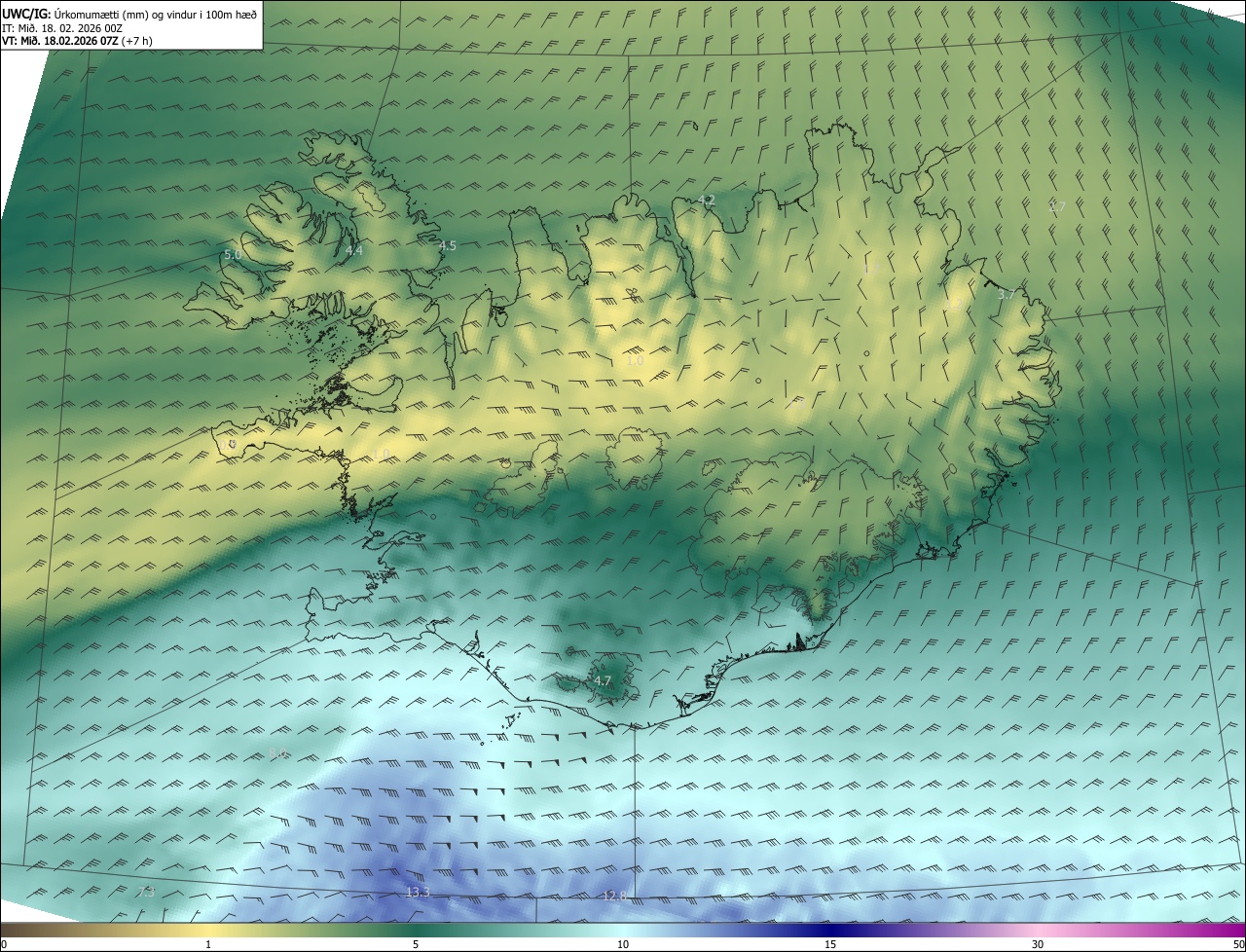Click the "7.3" value label at the bottom left

(x=146, y=892)
